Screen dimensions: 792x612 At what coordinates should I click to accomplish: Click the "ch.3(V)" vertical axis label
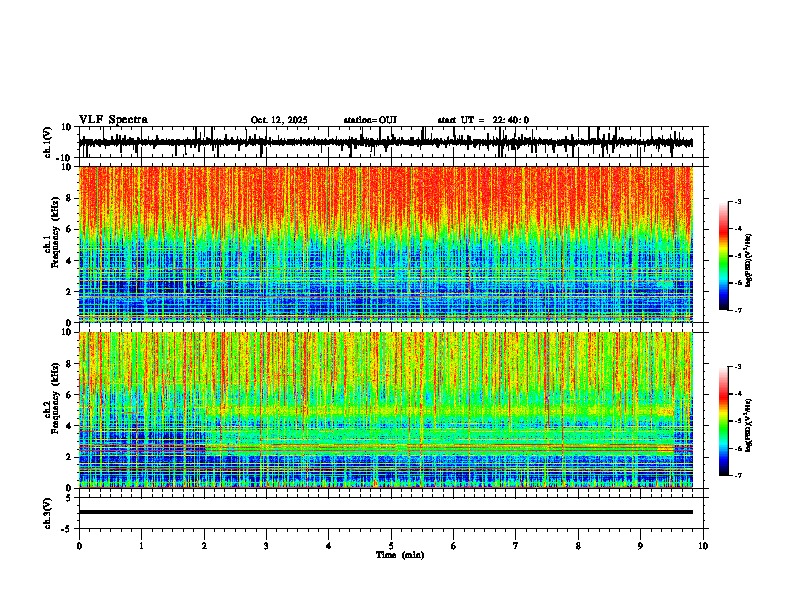tap(48, 513)
